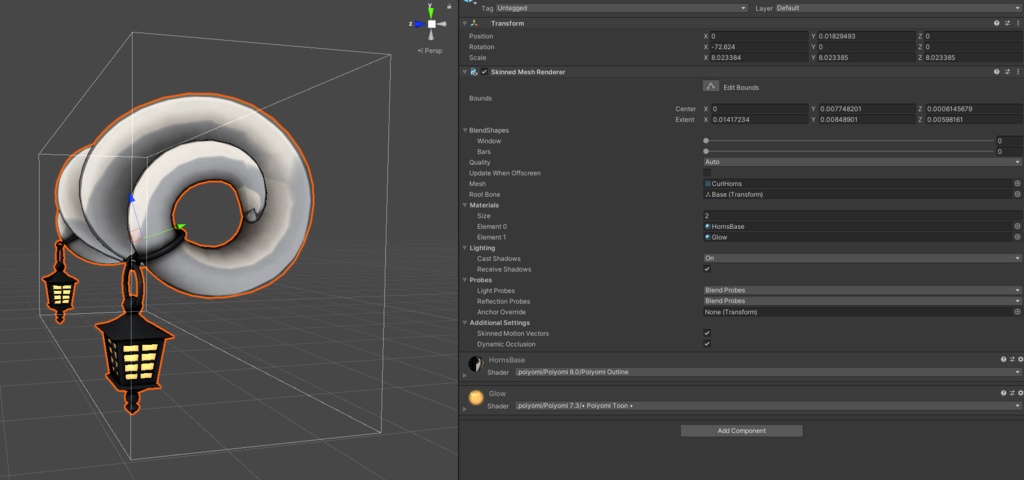1024x480 pixels.
Task: Click object picker for Root Bone field
Action: tap(1017, 195)
